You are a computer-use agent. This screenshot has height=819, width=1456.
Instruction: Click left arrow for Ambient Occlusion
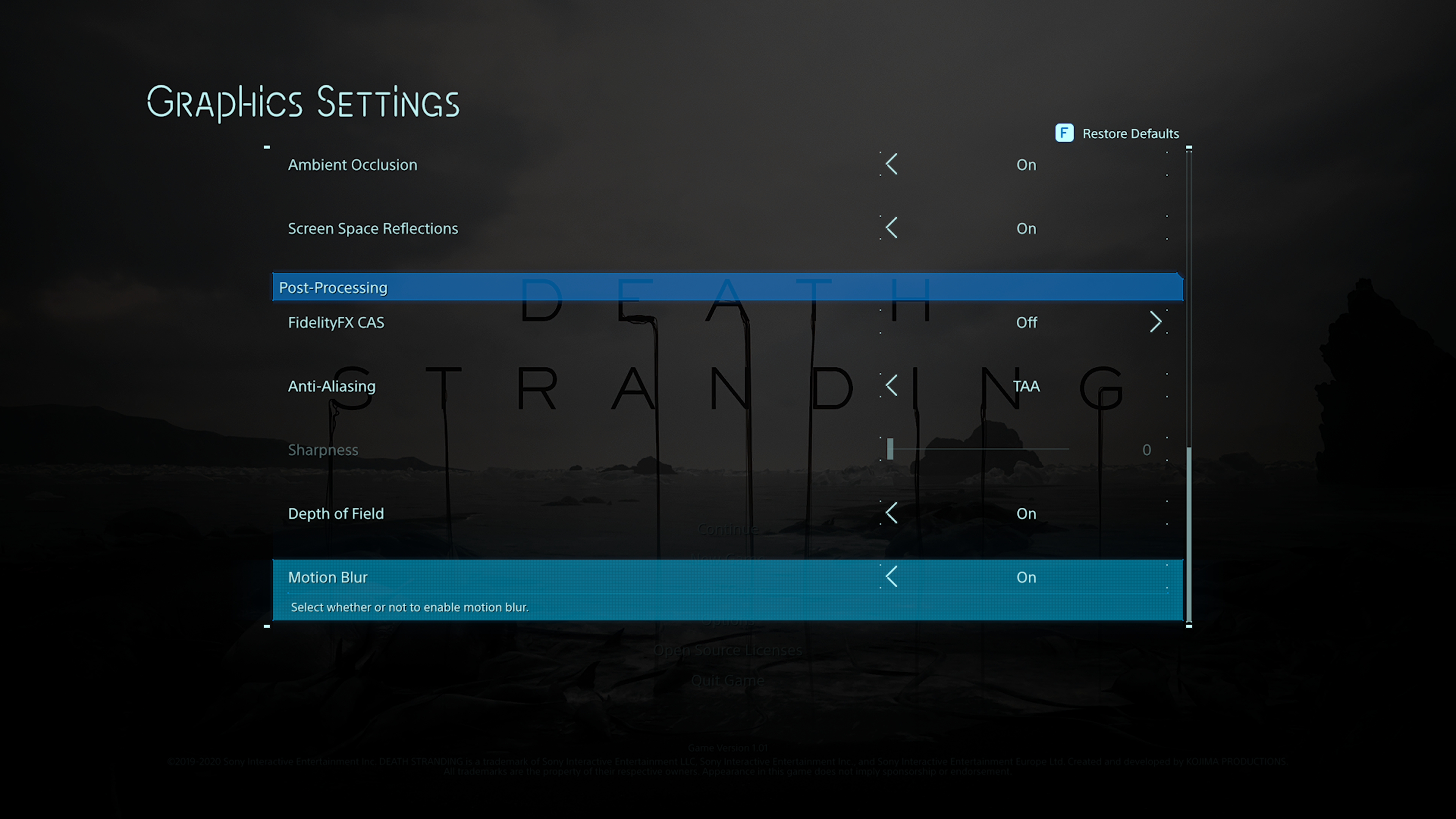click(x=891, y=164)
